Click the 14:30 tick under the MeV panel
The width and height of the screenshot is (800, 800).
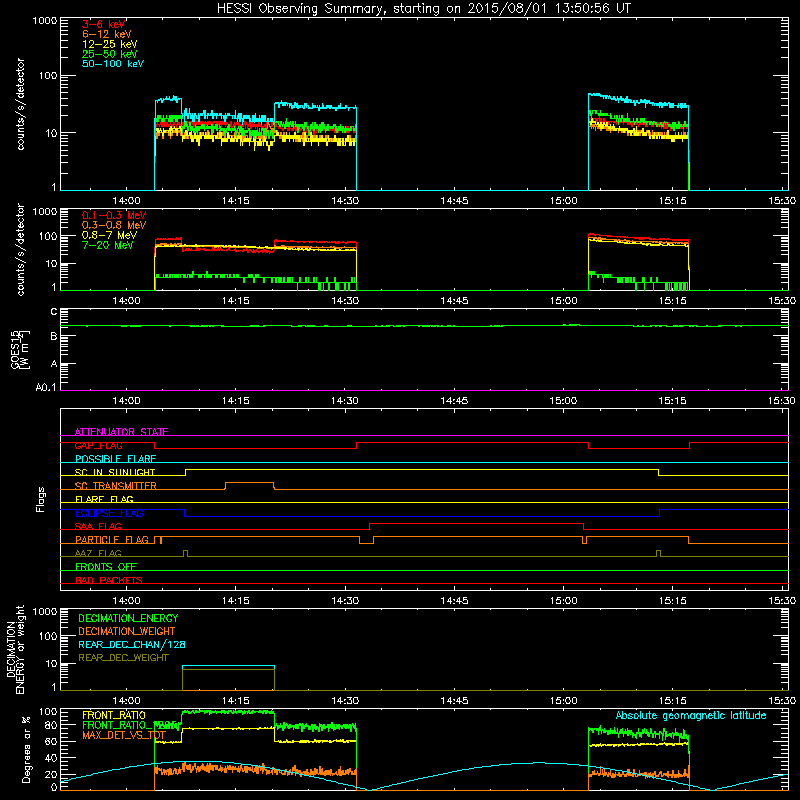pos(345,301)
